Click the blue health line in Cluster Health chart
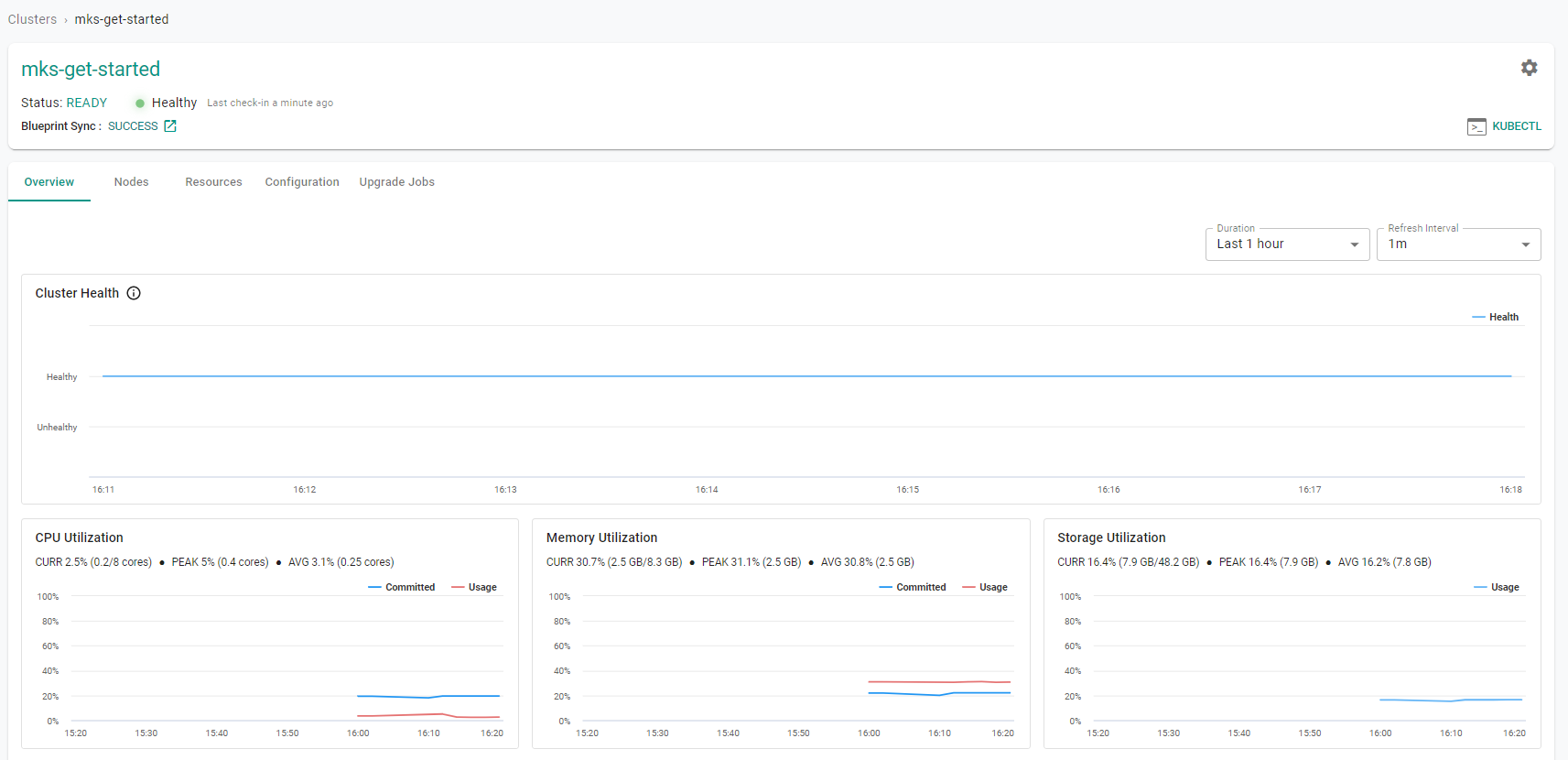This screenshot has height=760, width=1568. point(806,376)
